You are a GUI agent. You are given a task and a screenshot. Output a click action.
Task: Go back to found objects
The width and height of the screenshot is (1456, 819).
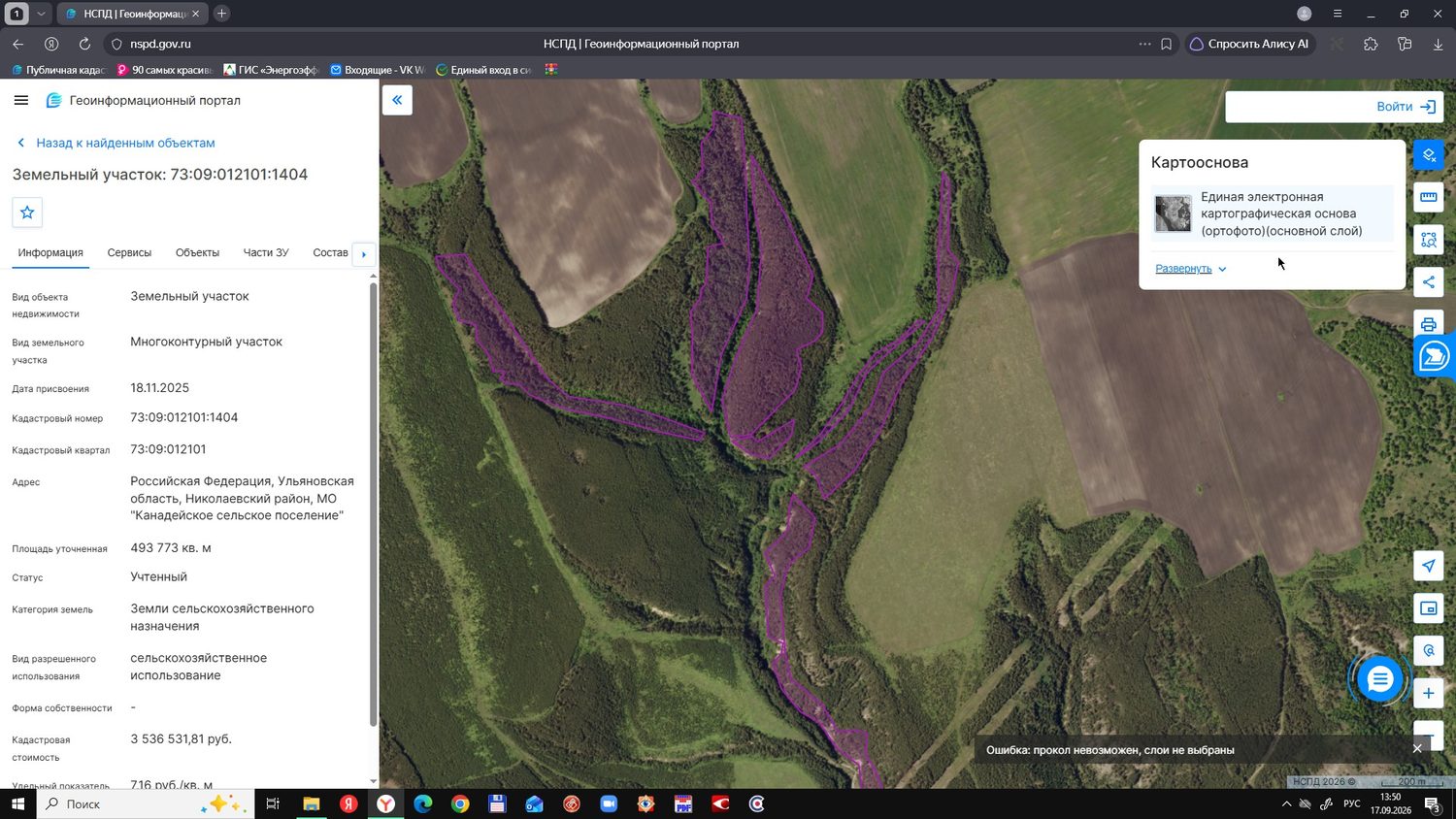pyautogui.click(x=116, y=143)
